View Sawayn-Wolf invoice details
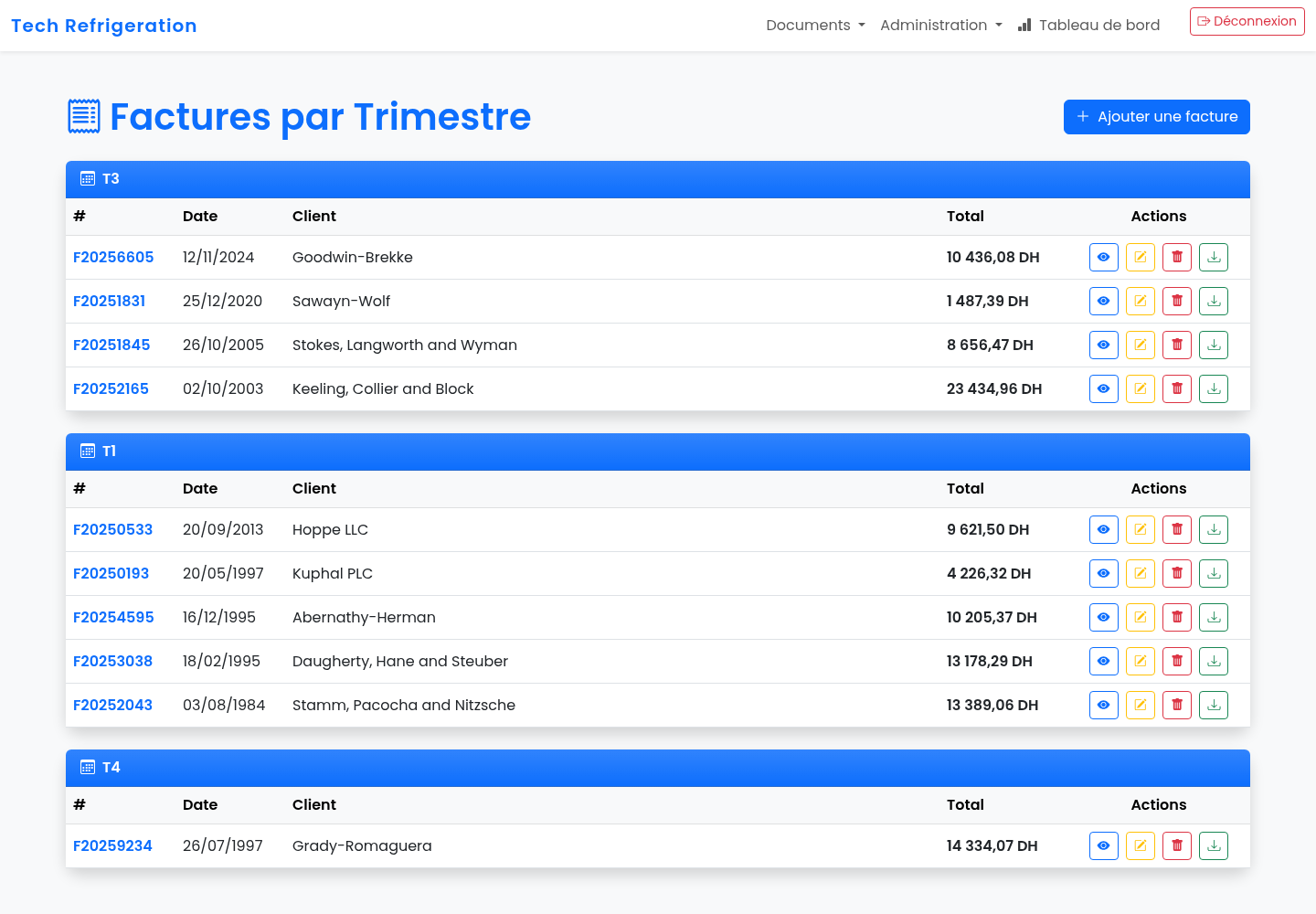The width and height of the screenshot is (1316, 914). tap(1104, 302)
